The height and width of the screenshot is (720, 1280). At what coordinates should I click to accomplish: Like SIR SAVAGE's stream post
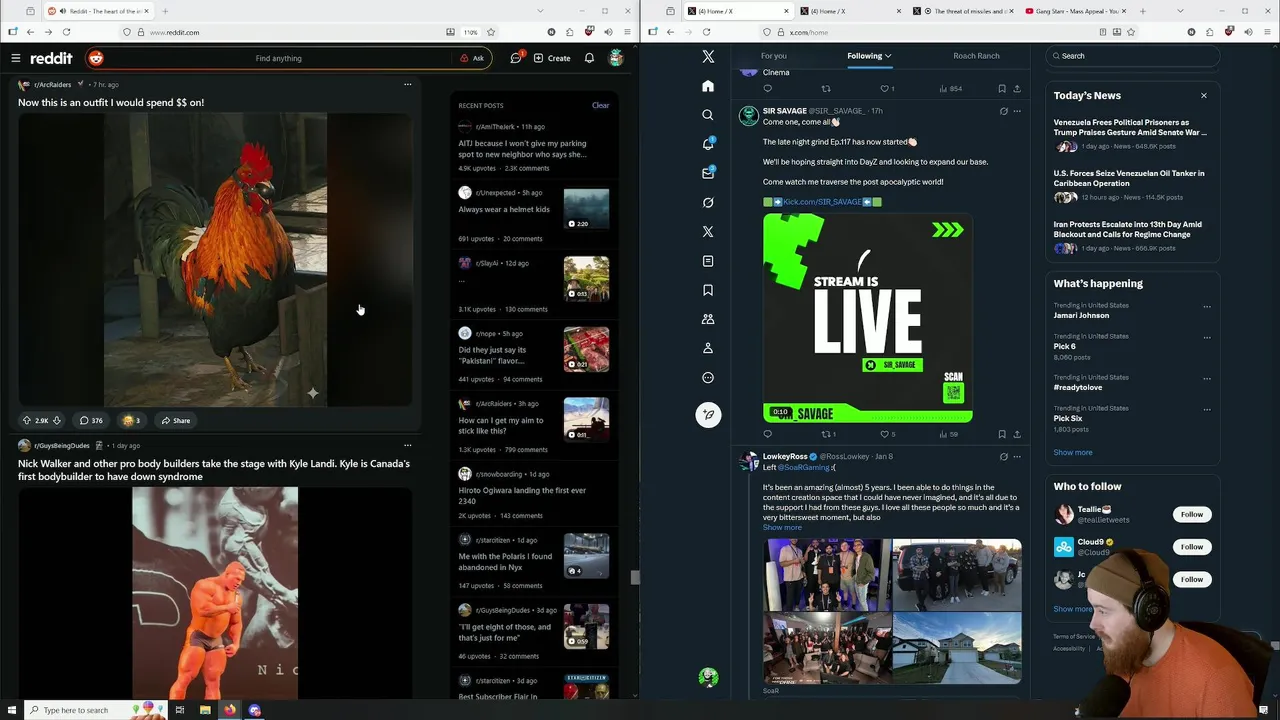[887, 434]
